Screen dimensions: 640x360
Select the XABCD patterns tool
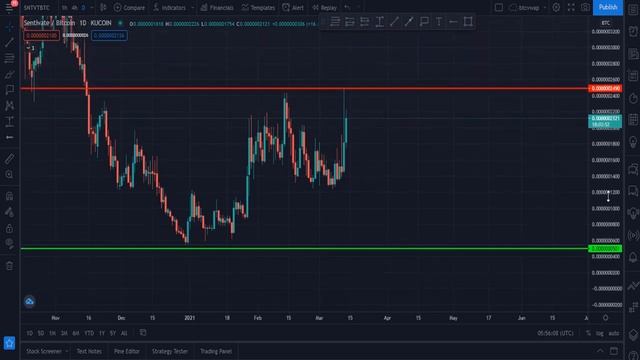coord(9,106)
